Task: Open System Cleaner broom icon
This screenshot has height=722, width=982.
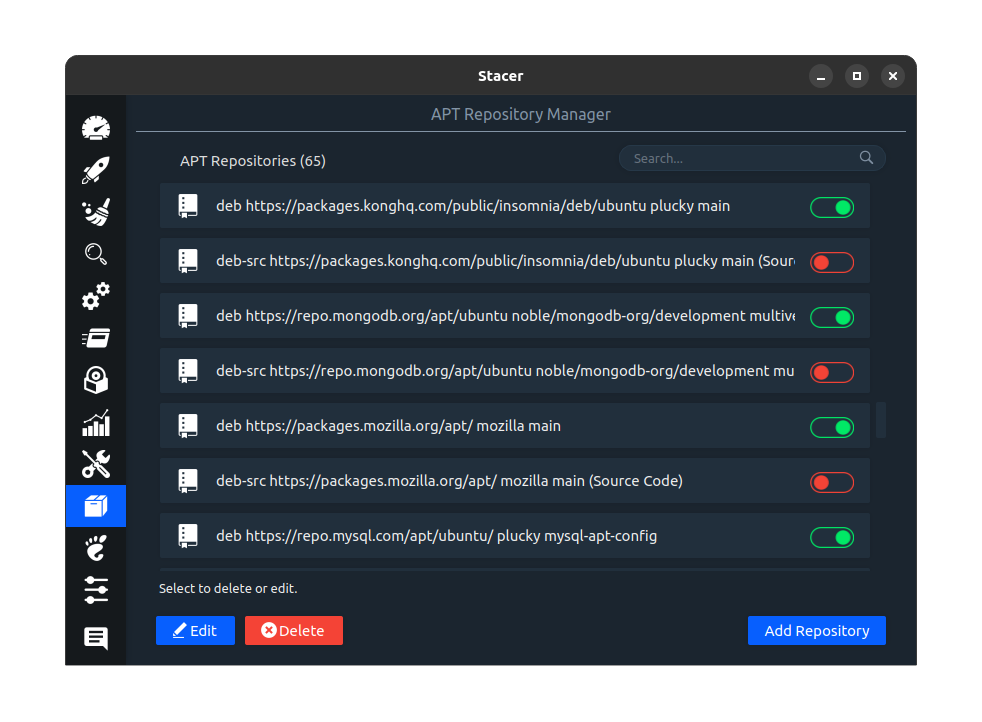Action: 96,212
